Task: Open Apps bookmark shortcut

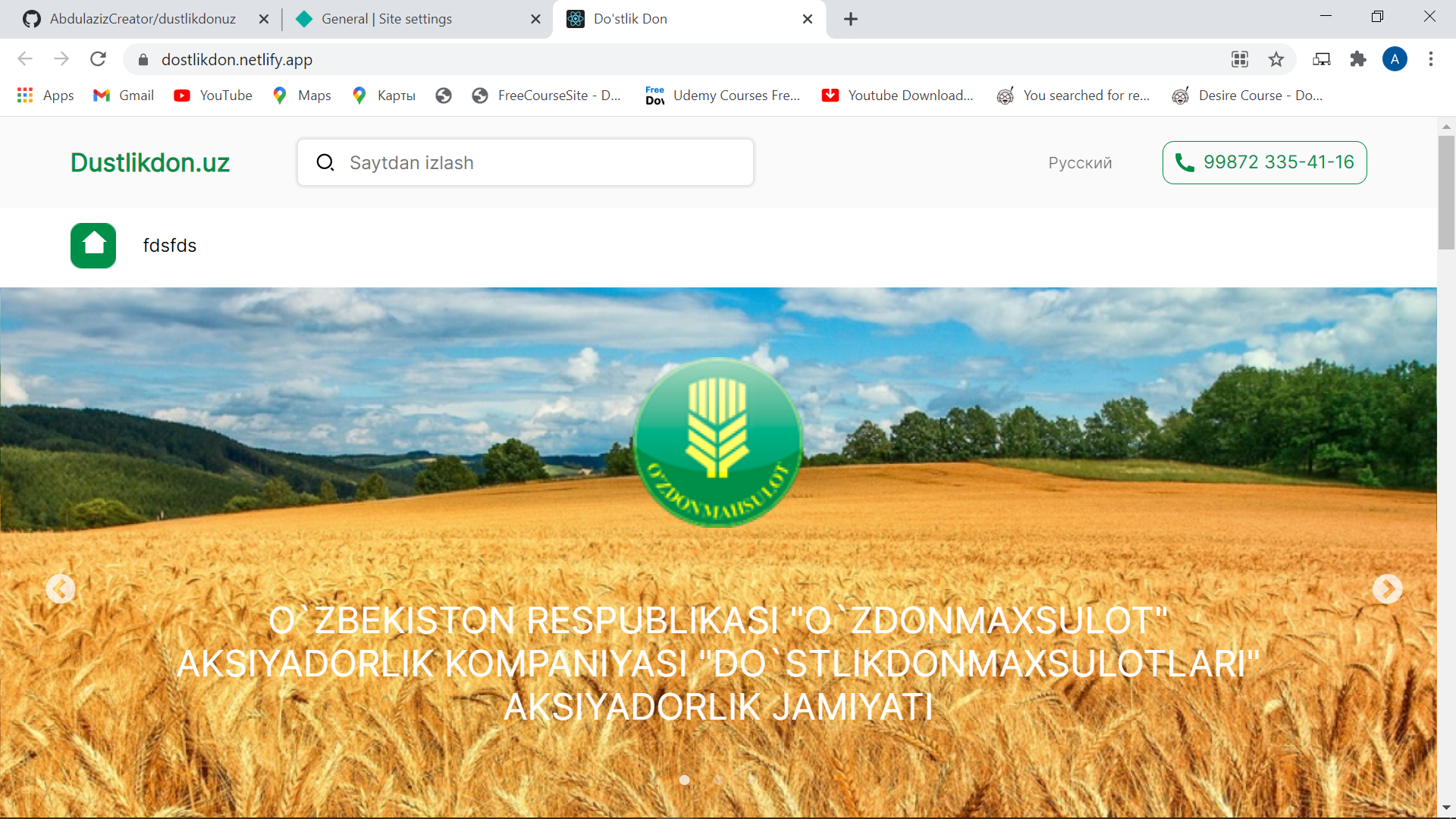Action: coord(45,96)
